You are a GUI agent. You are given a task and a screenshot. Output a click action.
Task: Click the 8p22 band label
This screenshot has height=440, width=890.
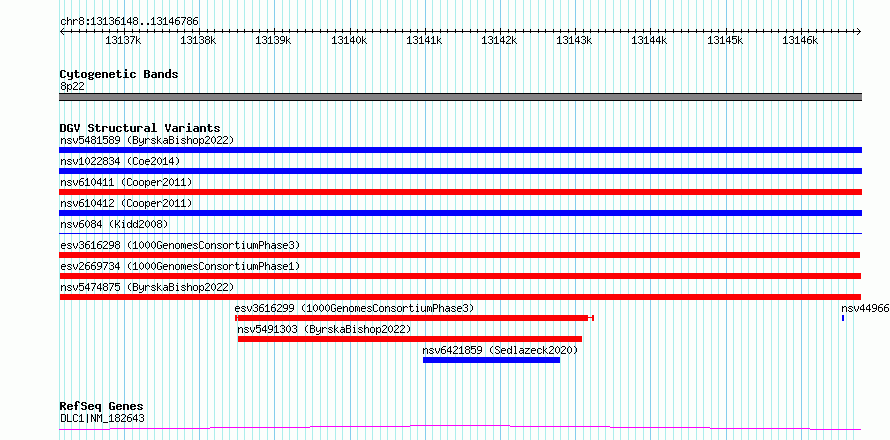coord(72,86)
